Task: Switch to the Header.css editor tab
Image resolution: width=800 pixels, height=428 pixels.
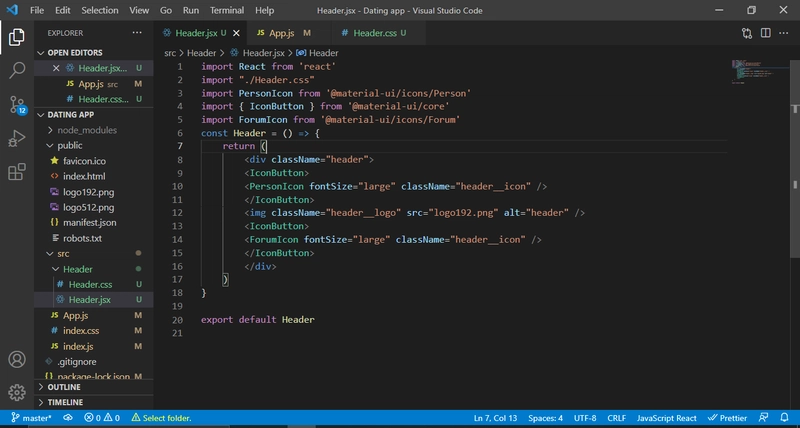Action: click(379, 33)
